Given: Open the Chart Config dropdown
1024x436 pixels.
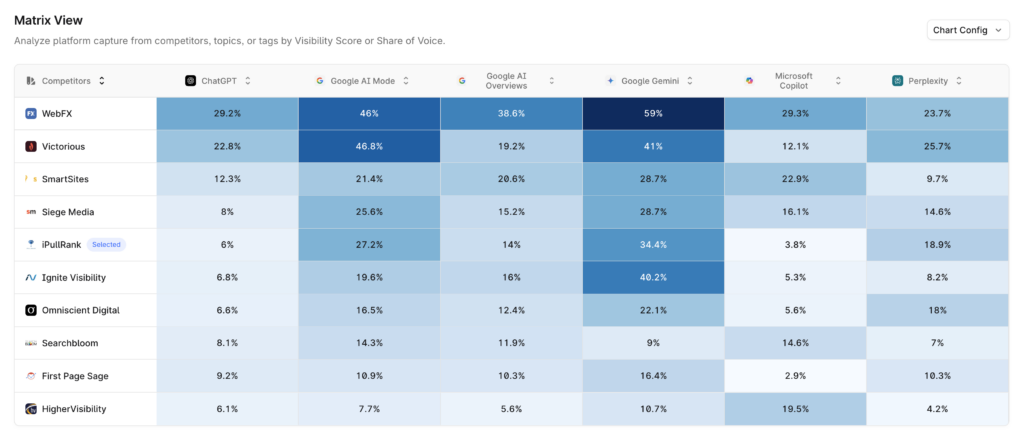Looking at the screenshot, I should [x=968, y=30].
